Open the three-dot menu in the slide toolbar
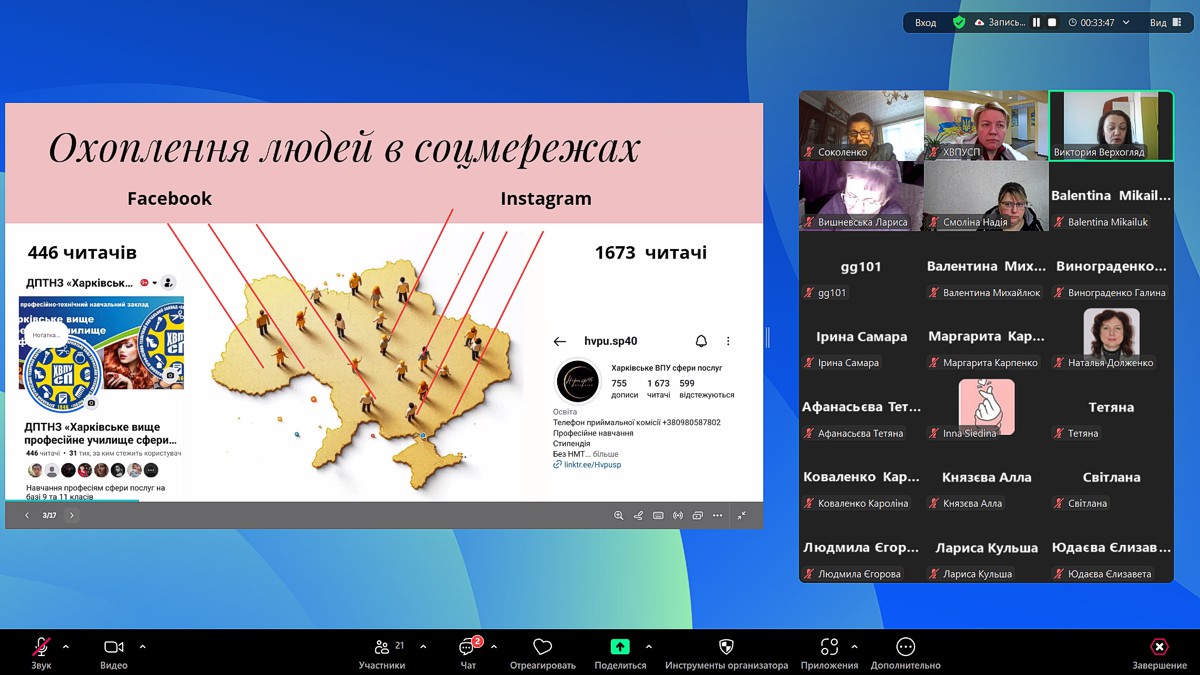 [717, 516]
